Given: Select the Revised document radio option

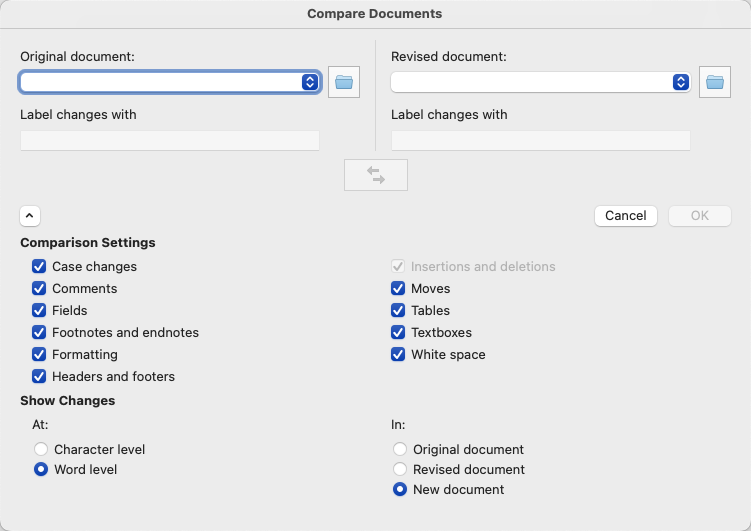Looking at the screenshot, I should pos(400,470).
